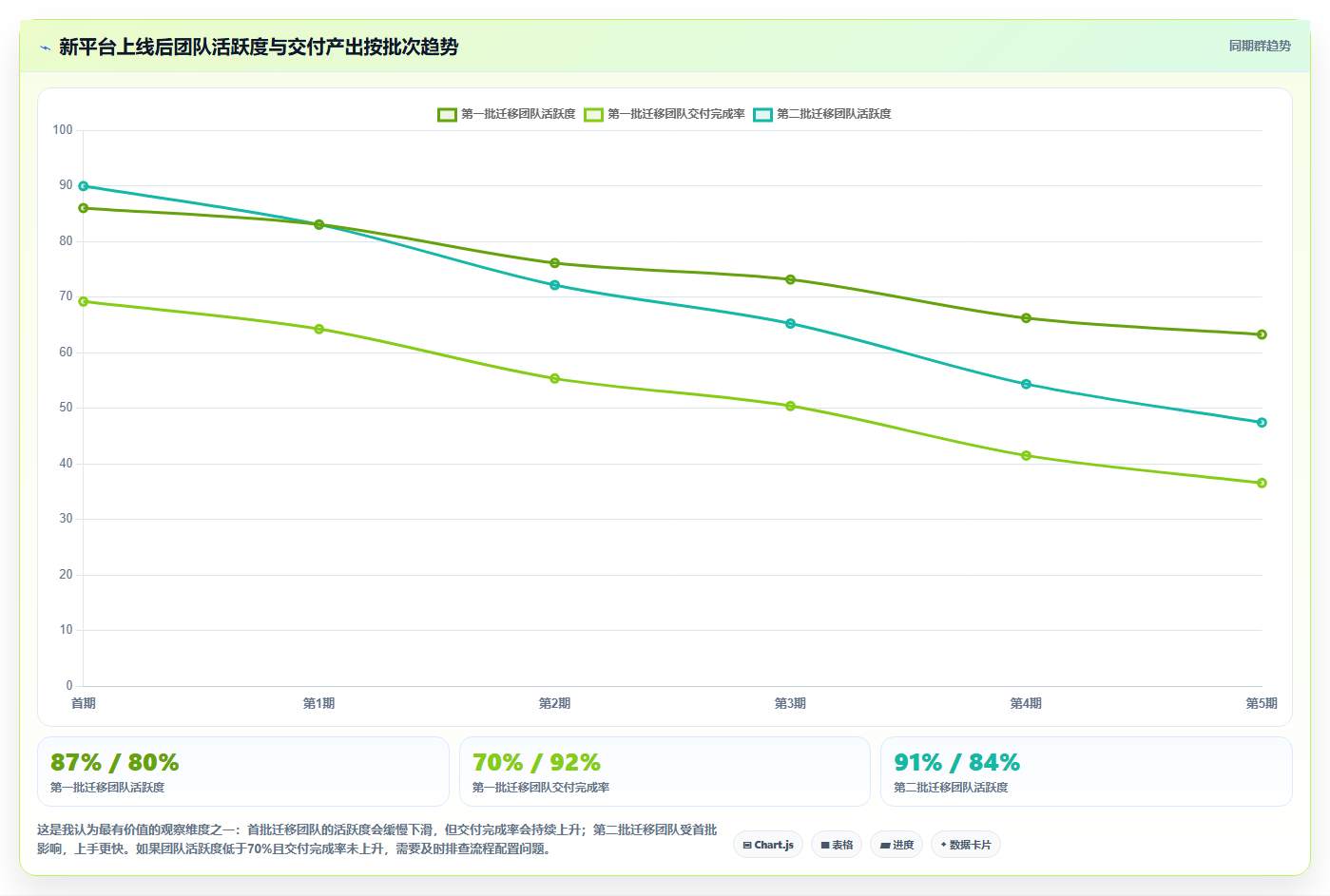The height and width of the screenshot is (896, 1330).
Task: Click 第一批迁移团队交付完成率 label in the stat card
Action: [x=541, y=788]
